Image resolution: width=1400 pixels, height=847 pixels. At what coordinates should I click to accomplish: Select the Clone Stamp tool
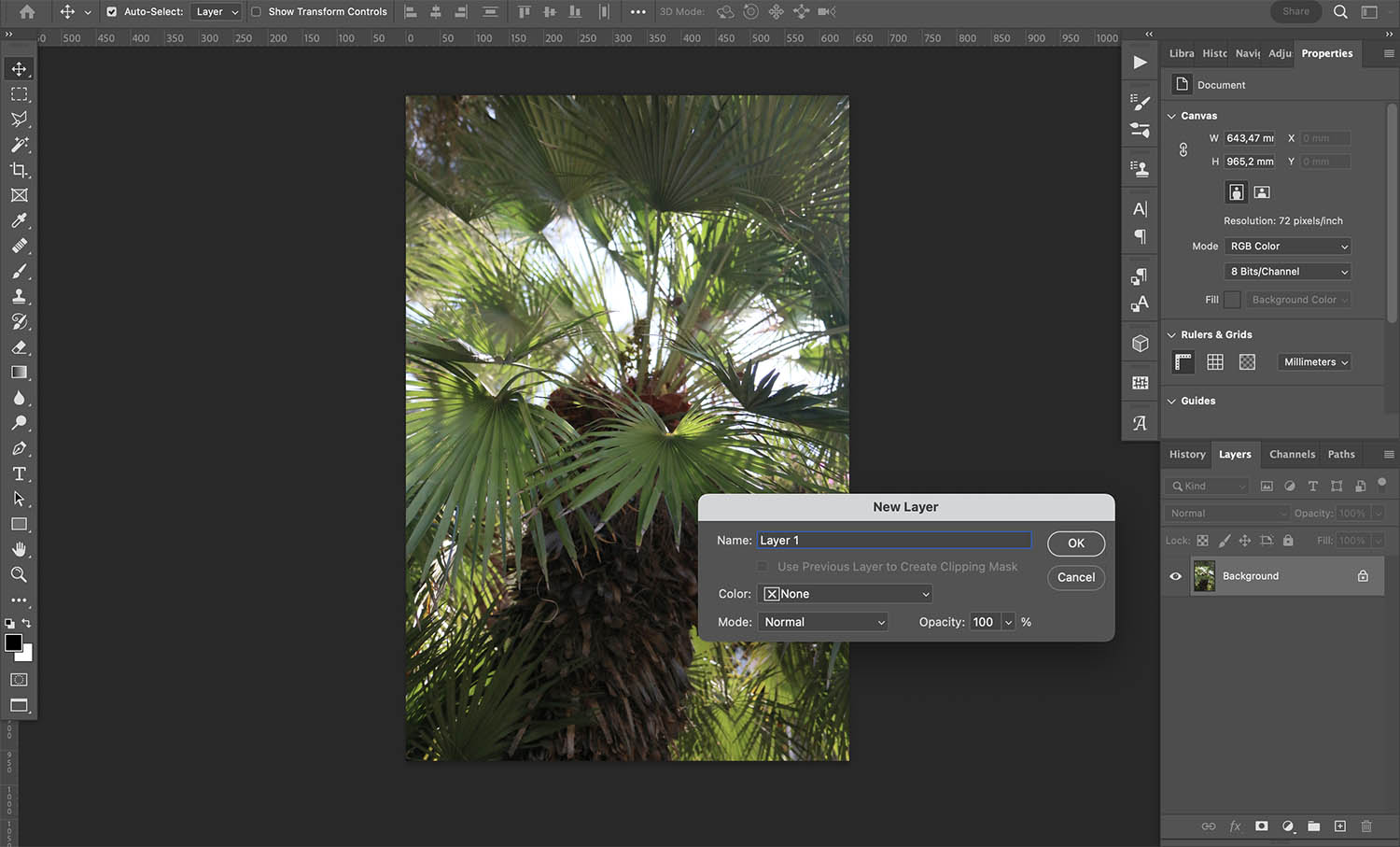[19, 296]
